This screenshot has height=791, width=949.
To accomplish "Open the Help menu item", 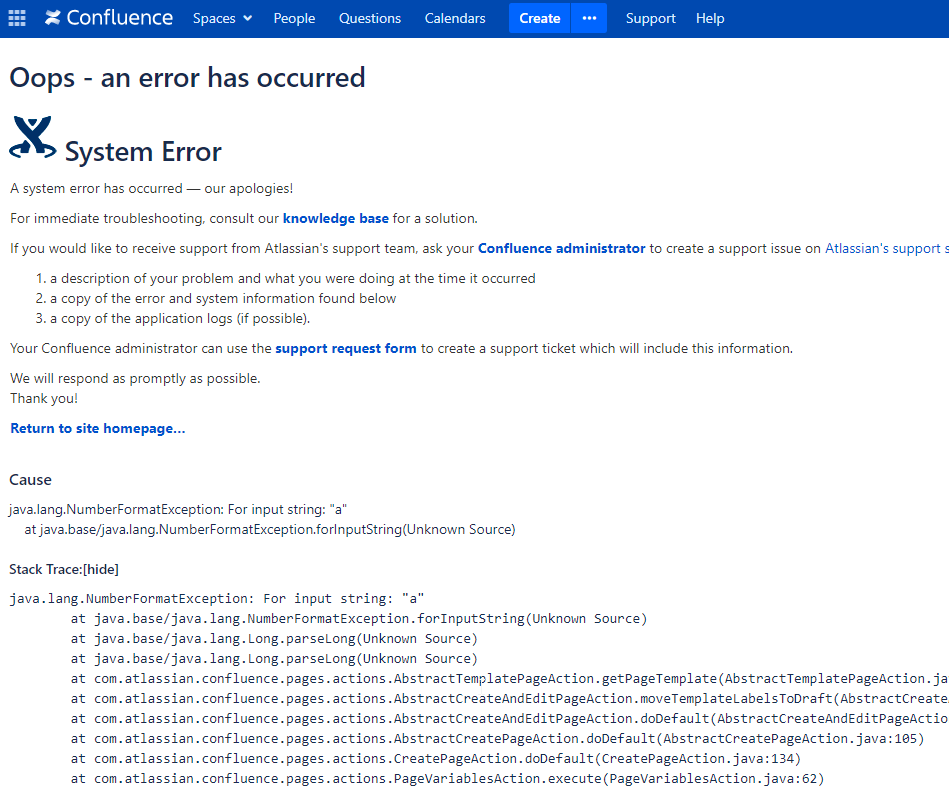I will [710, 18].
